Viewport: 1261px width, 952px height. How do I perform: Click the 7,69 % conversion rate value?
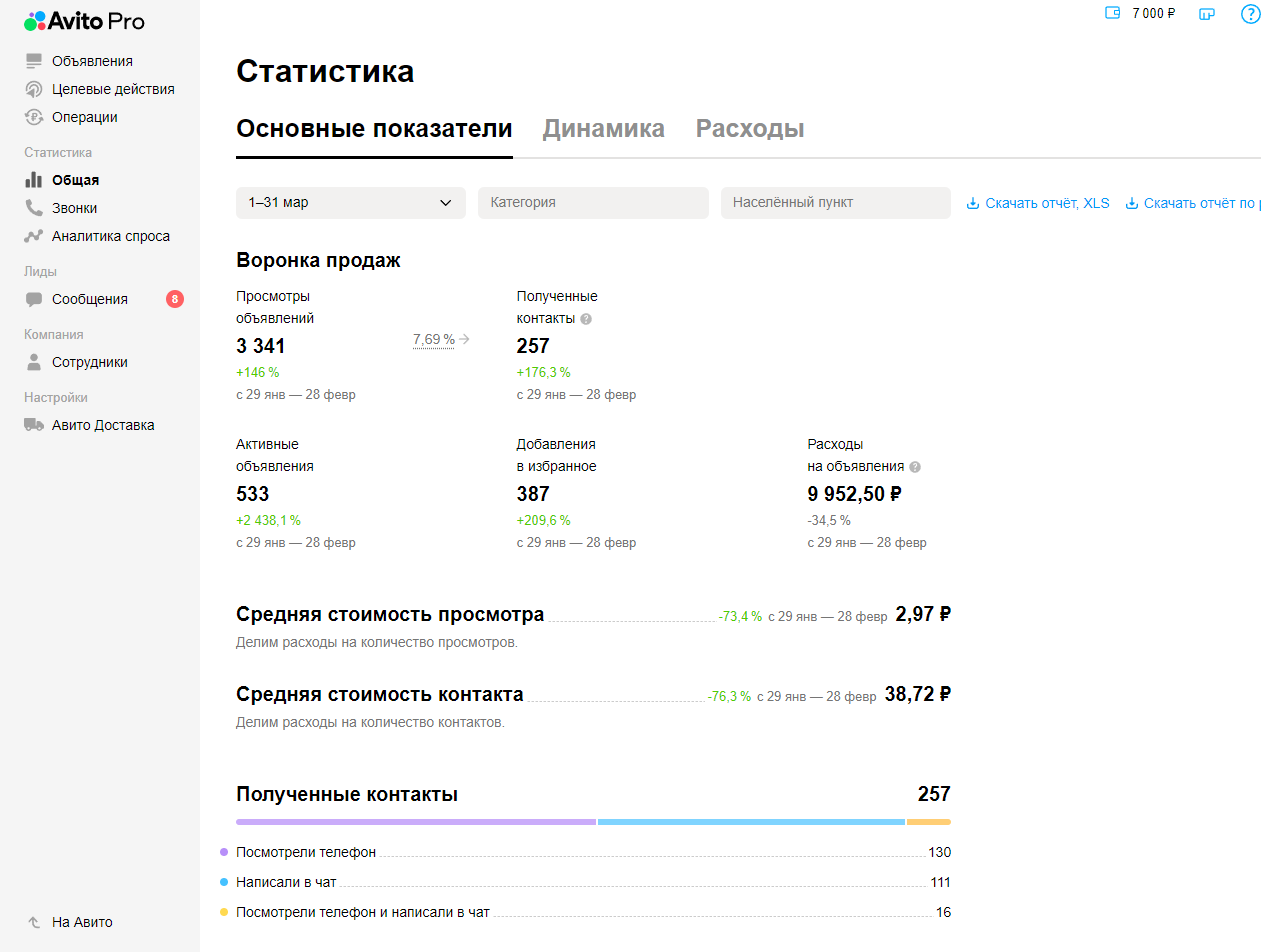coord(434,340)
